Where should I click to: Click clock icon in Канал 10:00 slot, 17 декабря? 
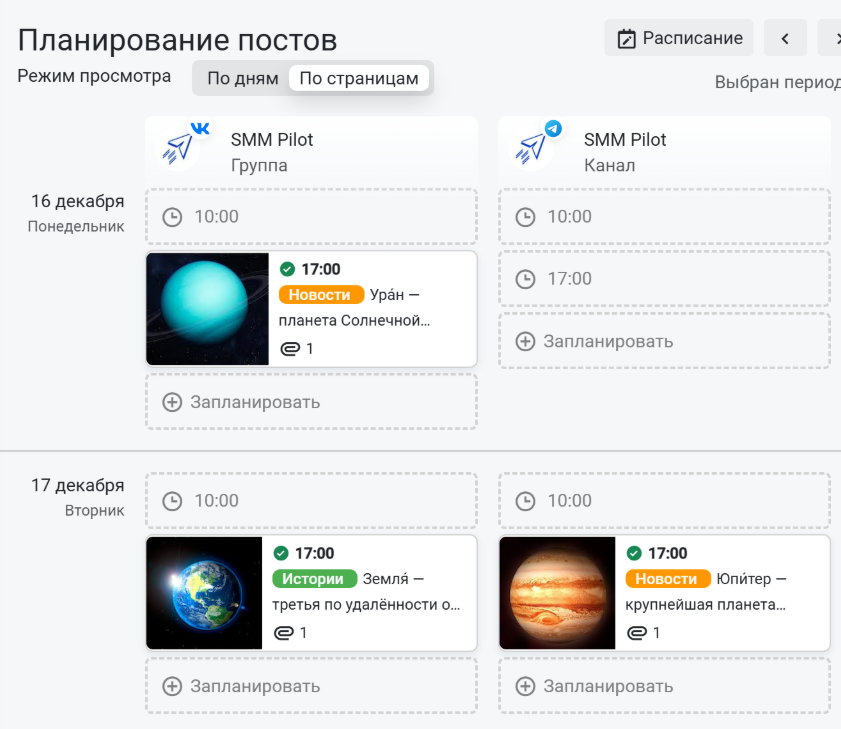[x=525, y=502]
